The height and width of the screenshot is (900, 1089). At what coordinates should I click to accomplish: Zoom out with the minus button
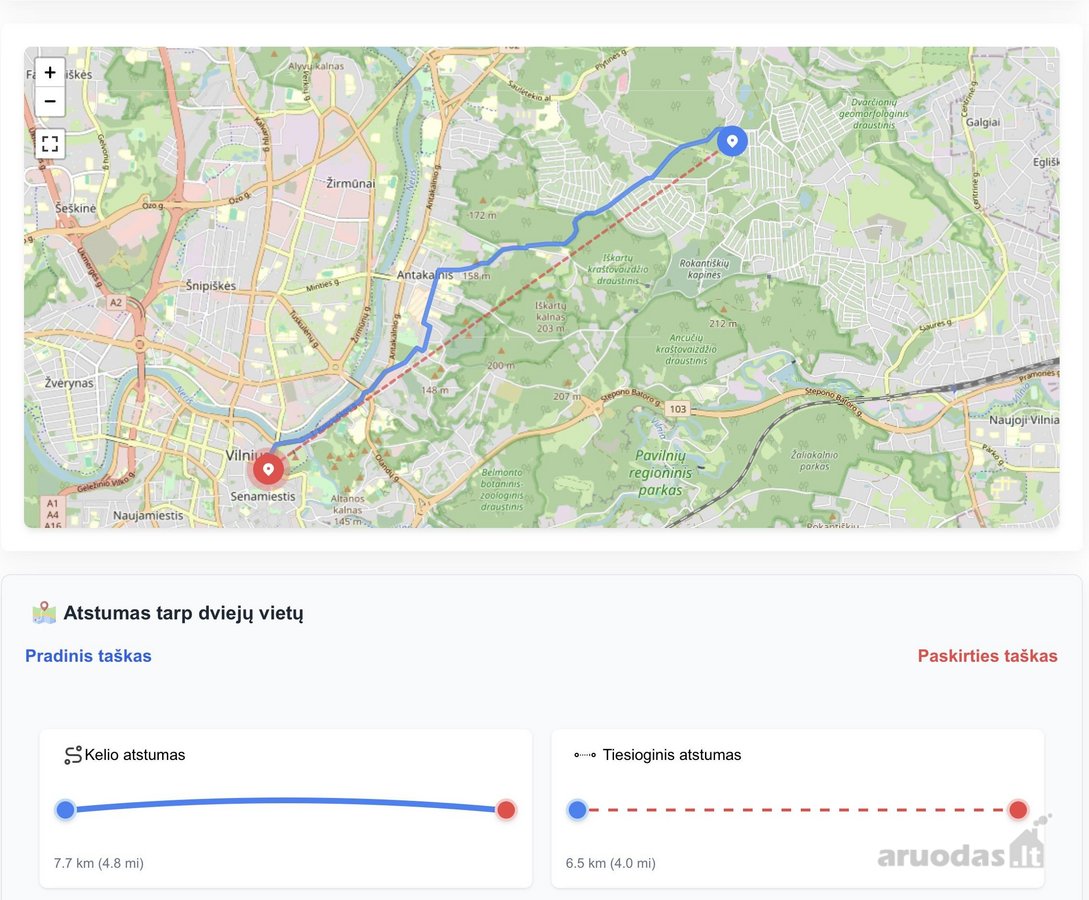(x=50, y=101)
